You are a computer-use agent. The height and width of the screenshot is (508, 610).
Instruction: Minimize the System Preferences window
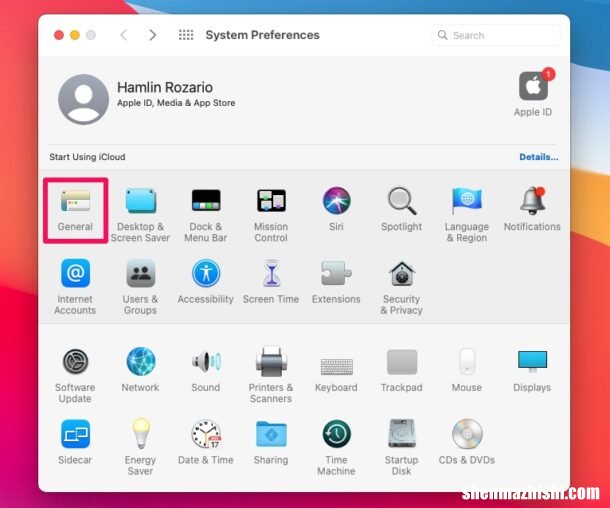[x=75, y=35]
